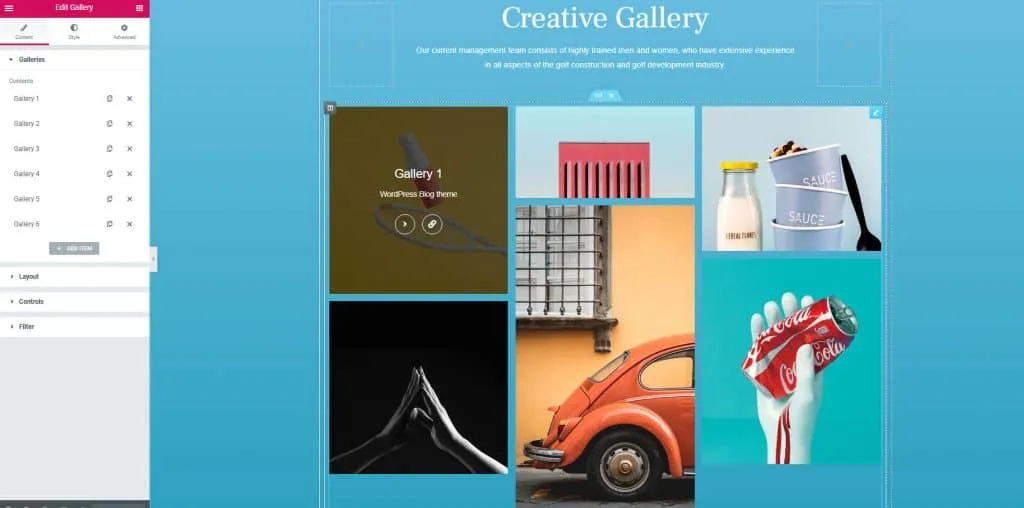Click the Gallery 1 overlay title
The image size is (1024, 508).
pyautogui.click(x=418, y=174)
